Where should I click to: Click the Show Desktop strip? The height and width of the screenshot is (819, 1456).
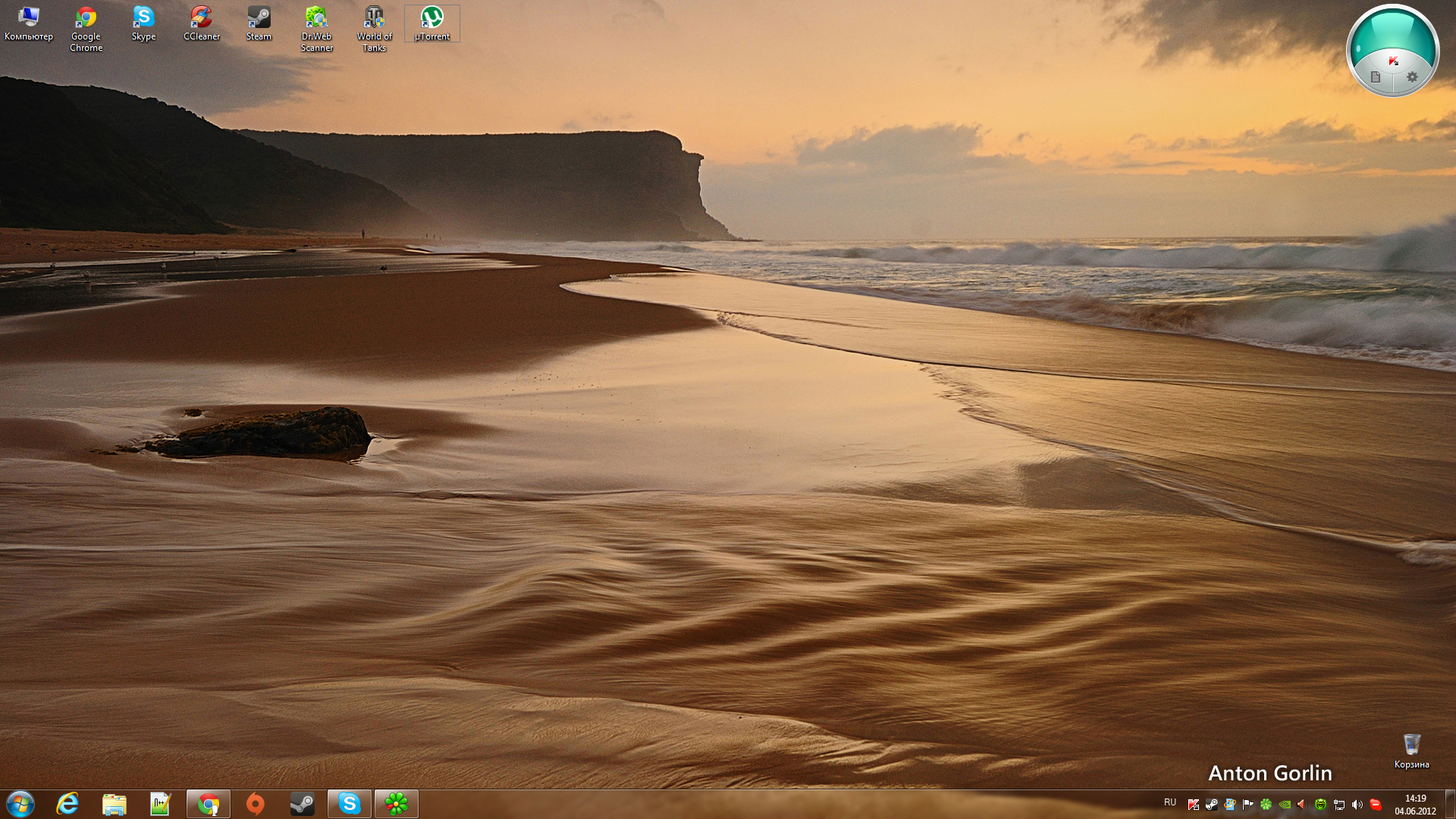coord(1450,804)
